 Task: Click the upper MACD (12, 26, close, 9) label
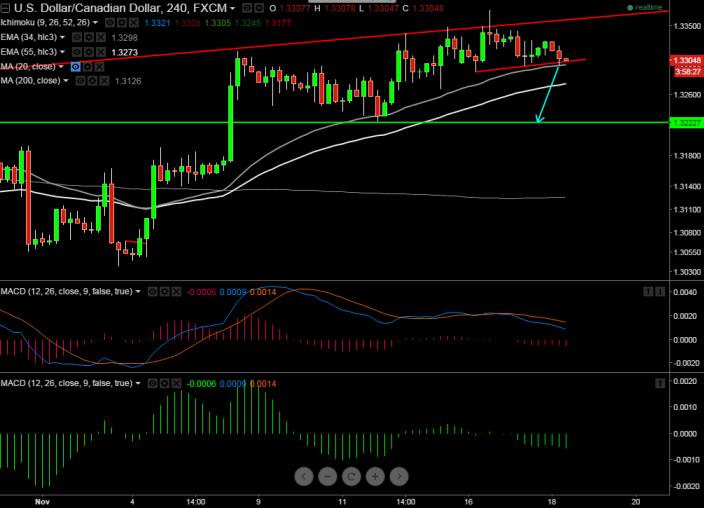pos(67,292)
